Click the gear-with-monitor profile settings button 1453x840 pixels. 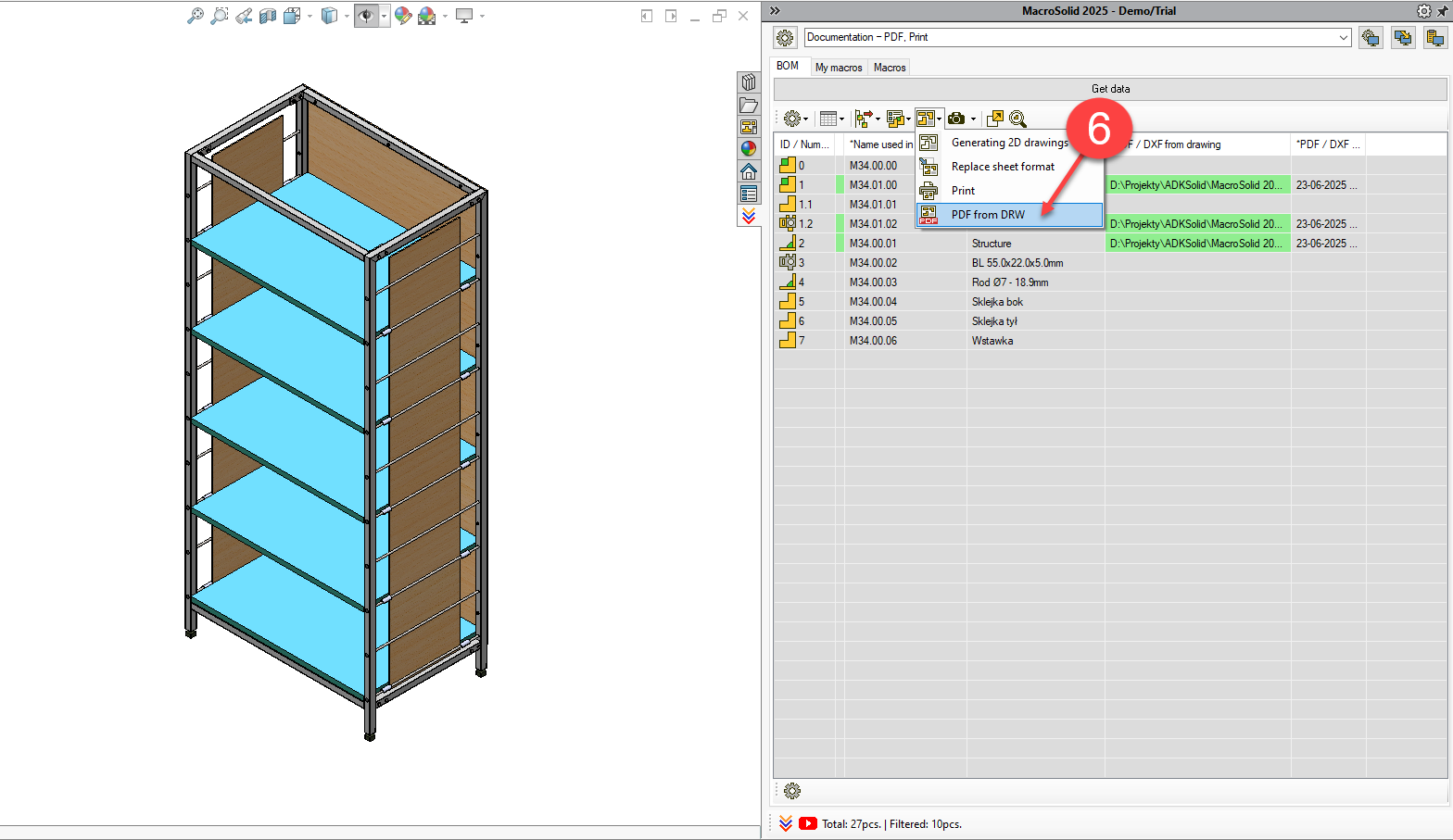click(1371, 38)
